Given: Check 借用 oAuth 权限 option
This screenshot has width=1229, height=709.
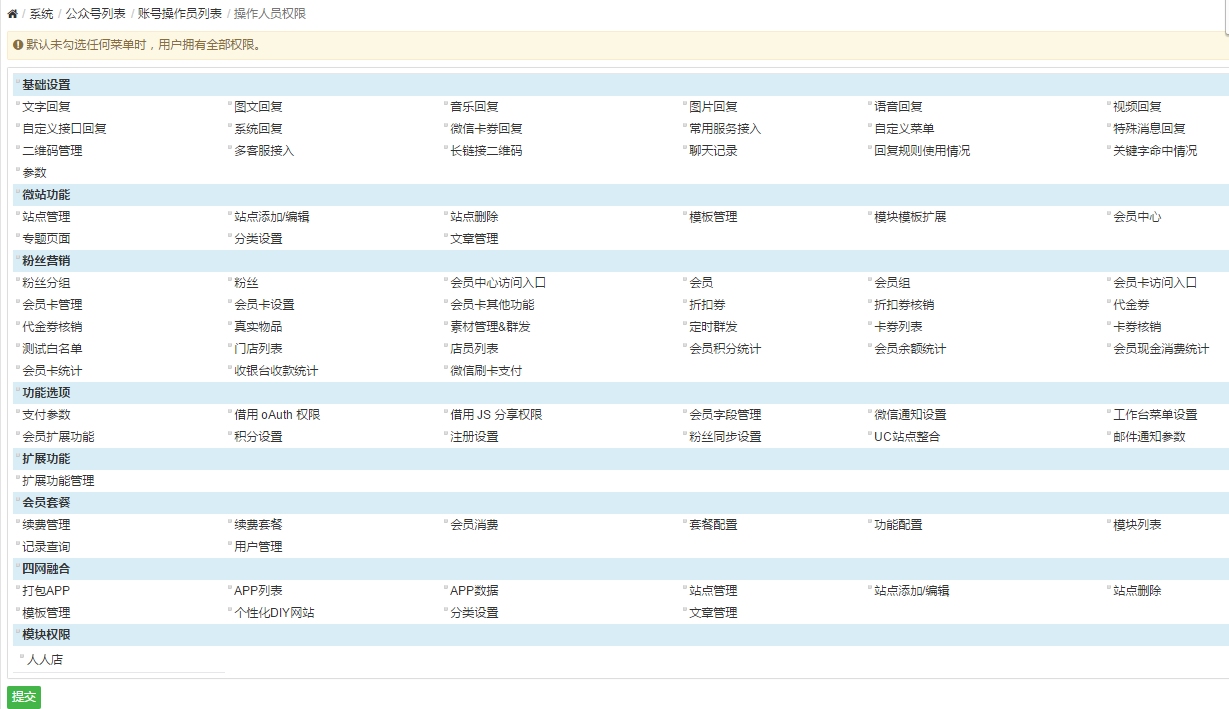Looking at the screenshot, I should tap(229, 412).
